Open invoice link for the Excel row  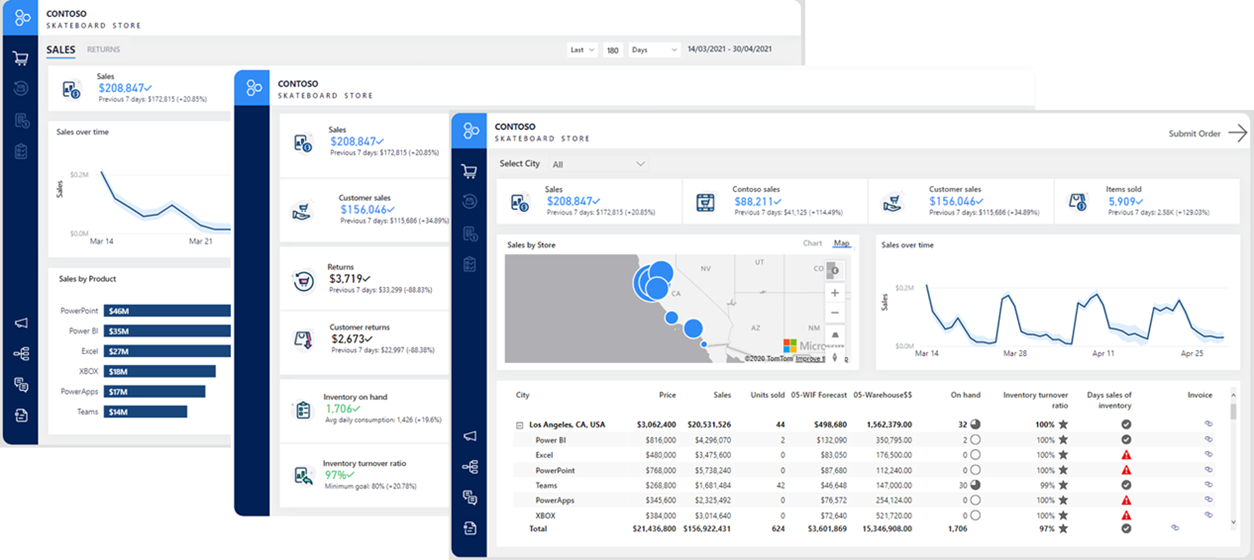(x=1208, y=455)
